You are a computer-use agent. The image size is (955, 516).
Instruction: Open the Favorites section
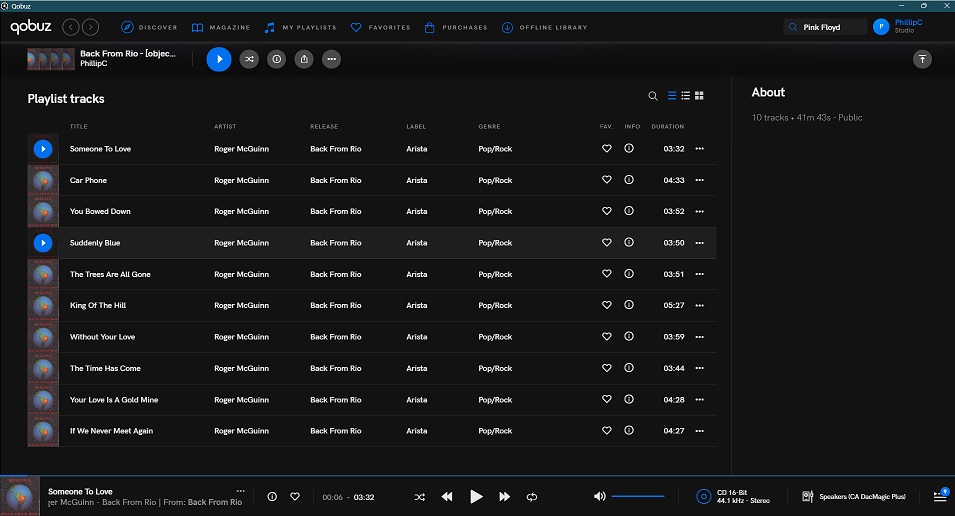(381, 27)
